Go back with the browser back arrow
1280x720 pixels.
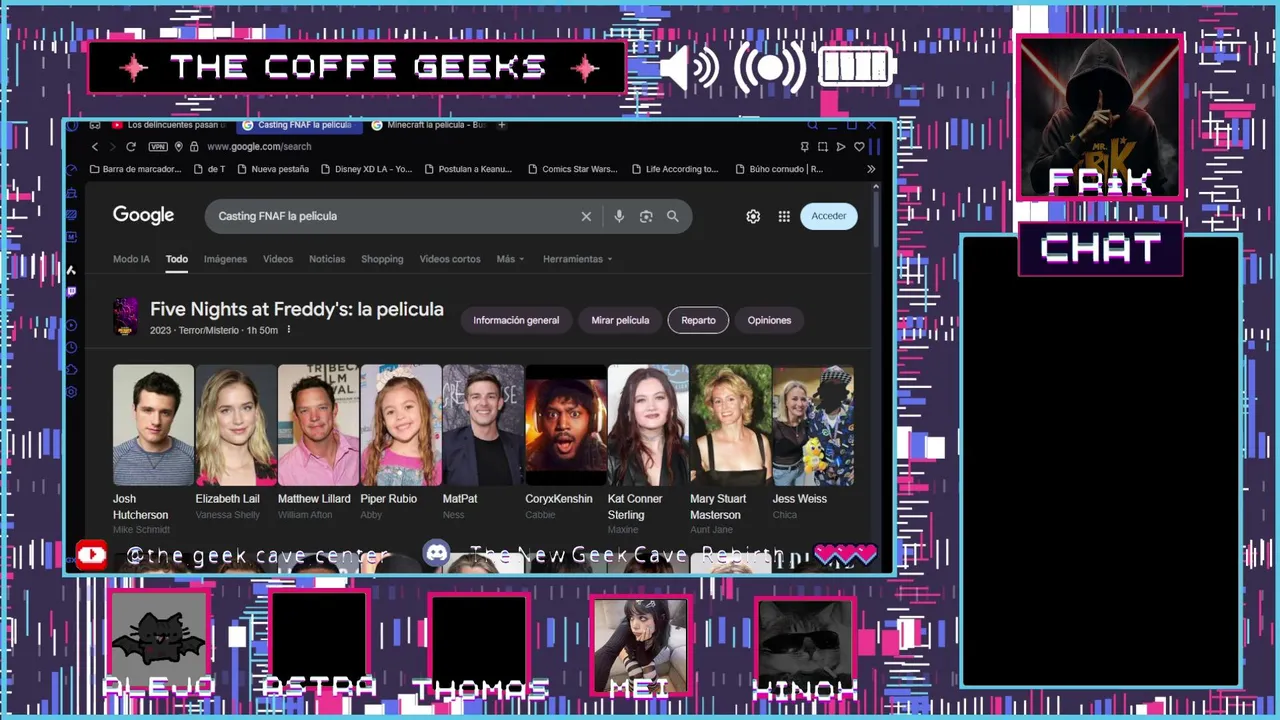[x=95, y=146]
